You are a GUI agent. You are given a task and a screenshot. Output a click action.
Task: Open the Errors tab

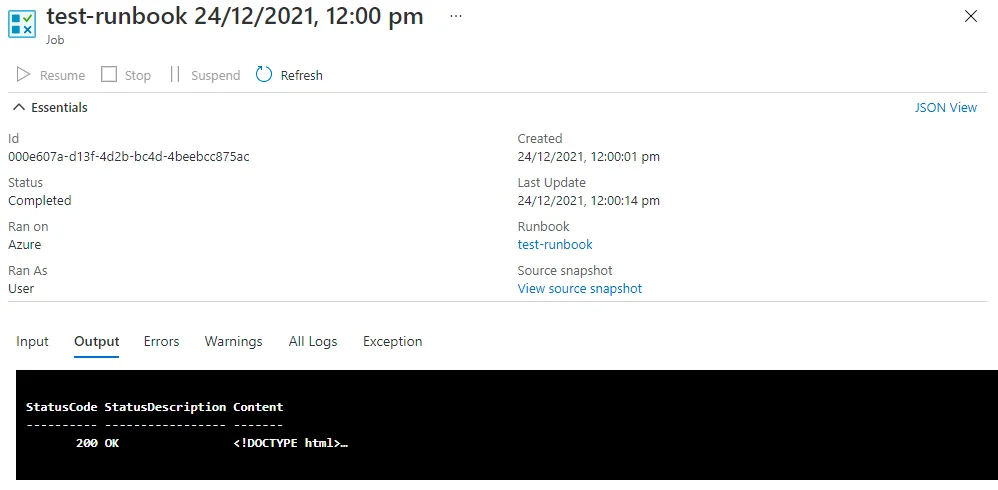click(161, 341)
